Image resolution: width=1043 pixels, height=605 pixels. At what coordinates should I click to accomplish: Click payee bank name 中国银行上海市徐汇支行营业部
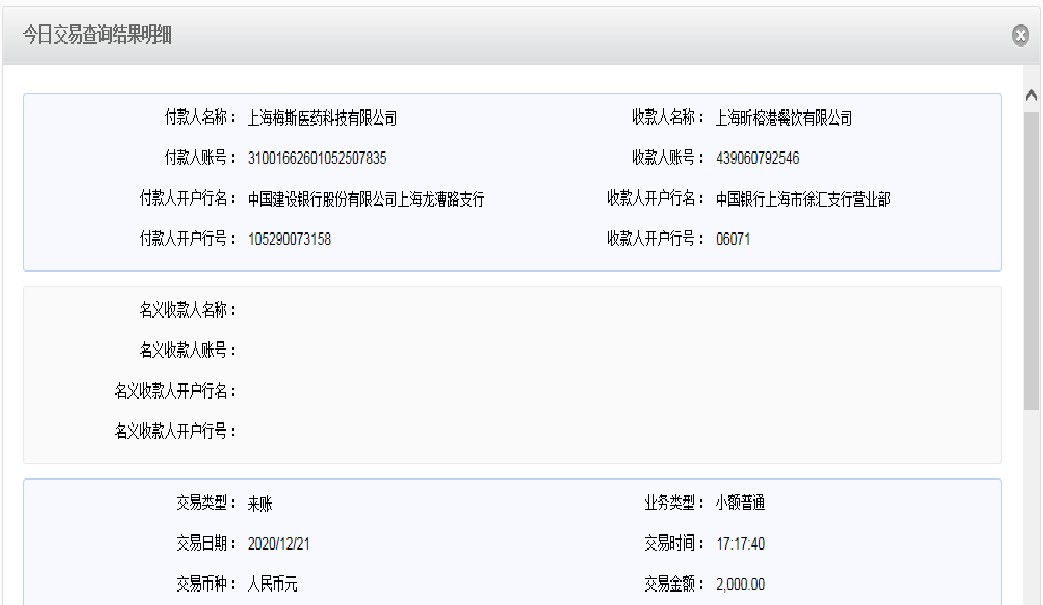point(803,199)
